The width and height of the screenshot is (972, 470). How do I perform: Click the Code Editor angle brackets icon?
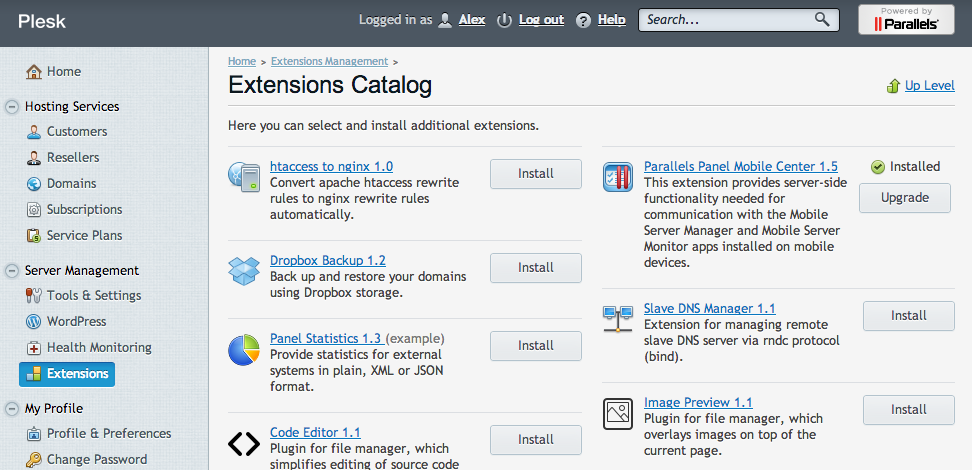pos(244,443)
